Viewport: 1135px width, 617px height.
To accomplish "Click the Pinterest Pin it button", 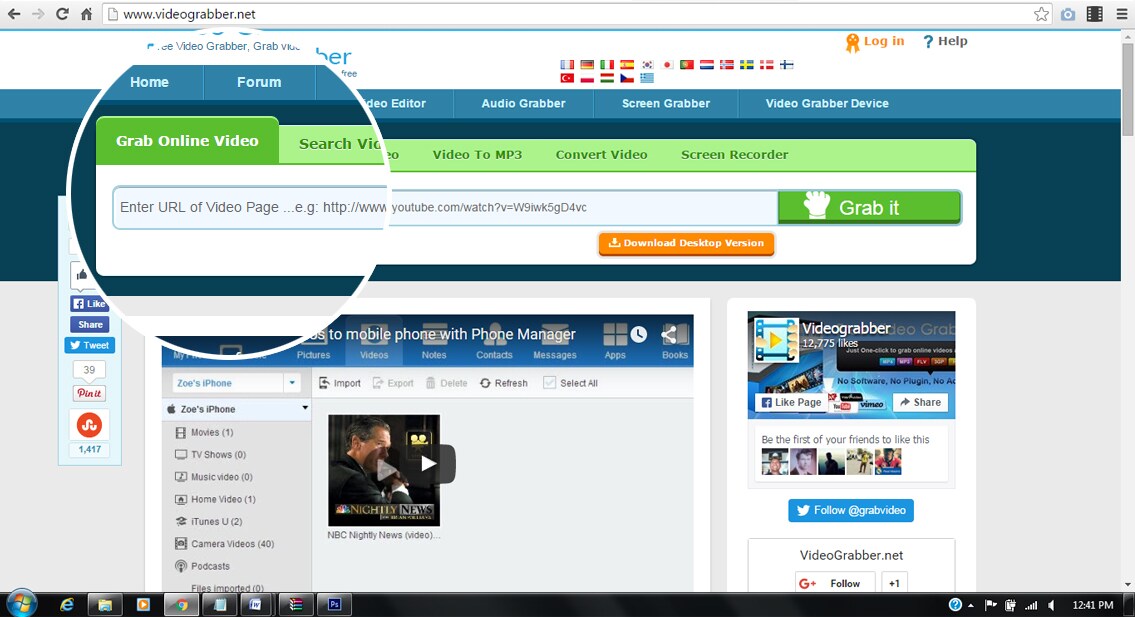I will tap(90, 393).
